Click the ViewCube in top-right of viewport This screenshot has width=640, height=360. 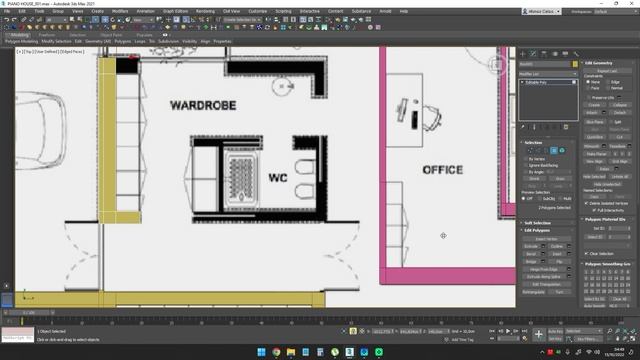pyautogui.click(x=497, y=64)
